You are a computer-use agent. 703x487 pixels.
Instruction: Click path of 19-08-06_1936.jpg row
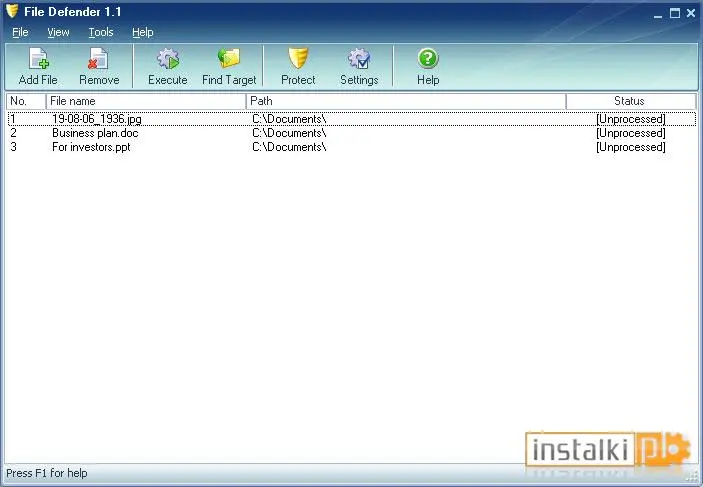(289, 119)
